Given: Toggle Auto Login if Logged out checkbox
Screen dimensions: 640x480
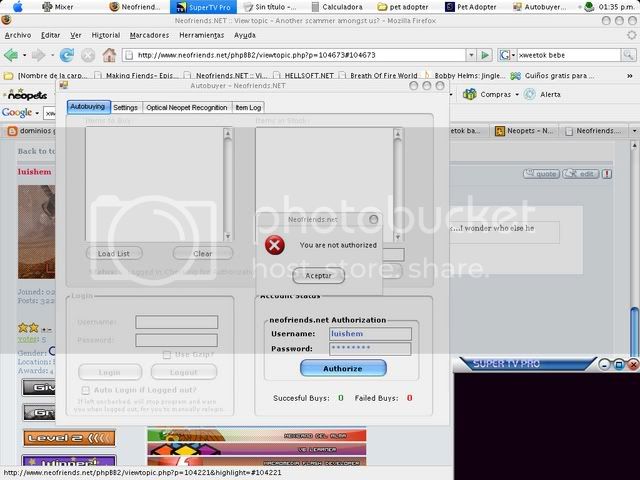Looking at the screenshot, I should point(85,390).
